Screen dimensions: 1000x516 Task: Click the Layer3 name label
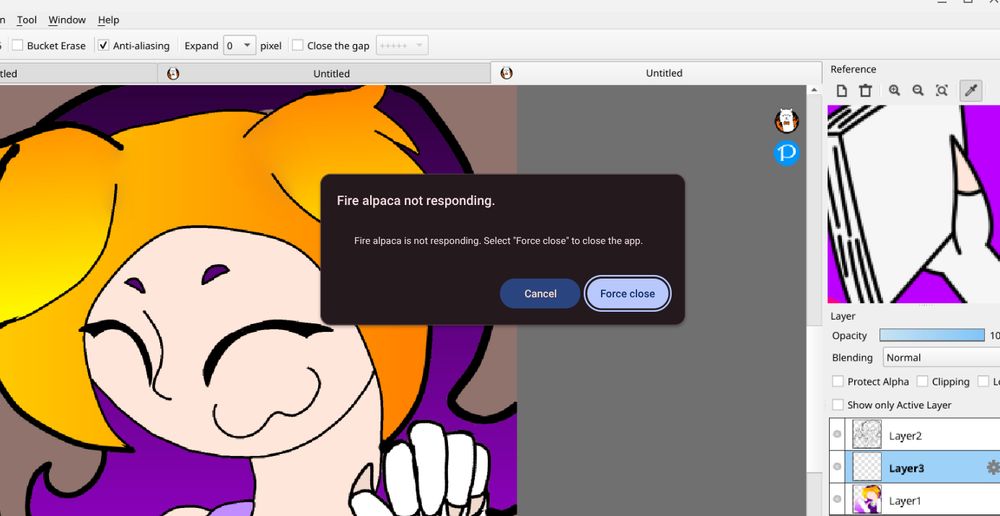pos(906,469)
